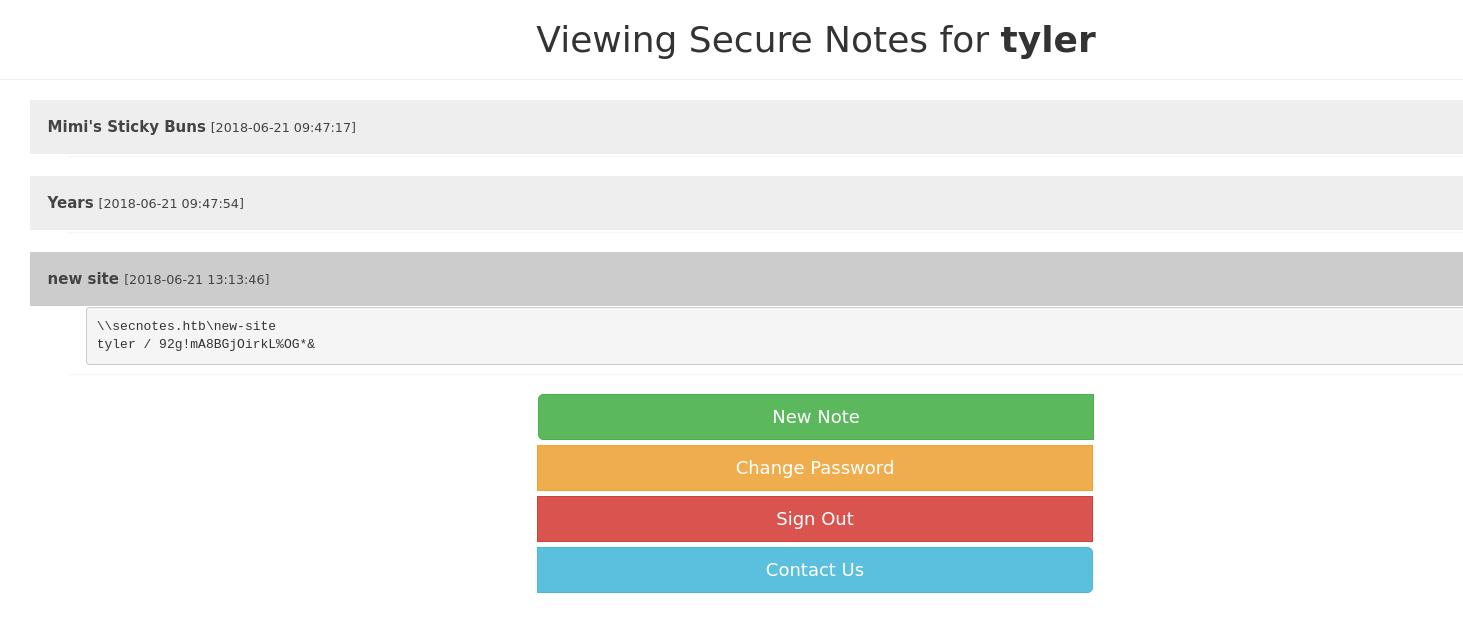The height and width of the screenshot is (637, 1463).
Task: Select the new site title text
Action: click(x=83, y=279)
